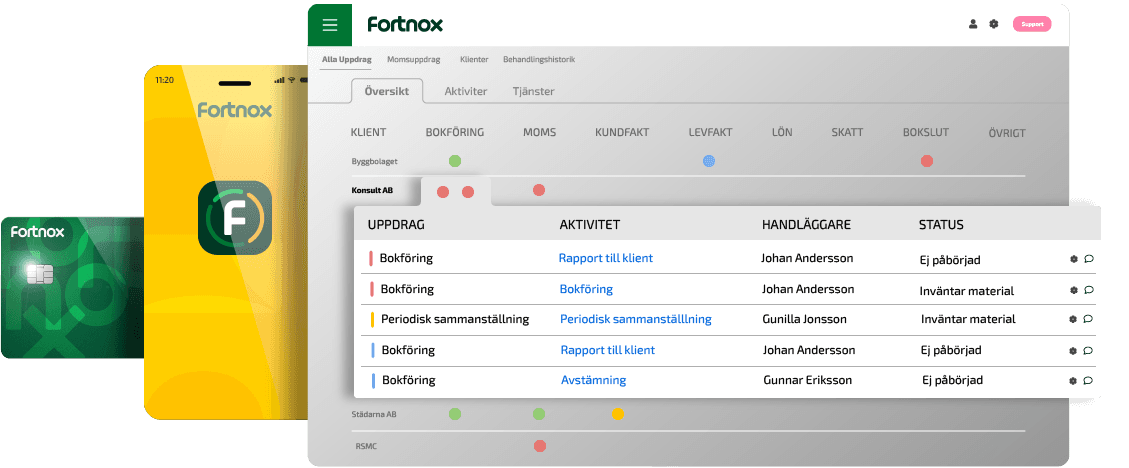The height and width of the screenshot is (468, 1129).
Task: Click Byggbolaget green Bokföring status dot
Action: 454,161
